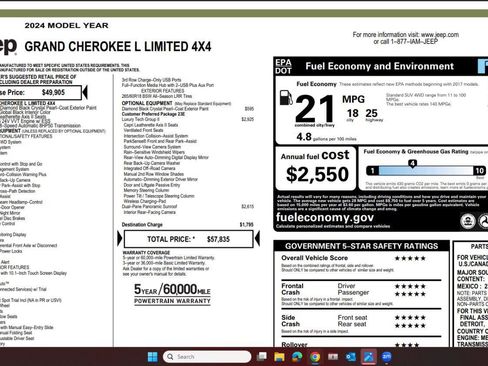Click the 'Ventilated Front Seats' line
488x366 pixels.
pos(143,130)
